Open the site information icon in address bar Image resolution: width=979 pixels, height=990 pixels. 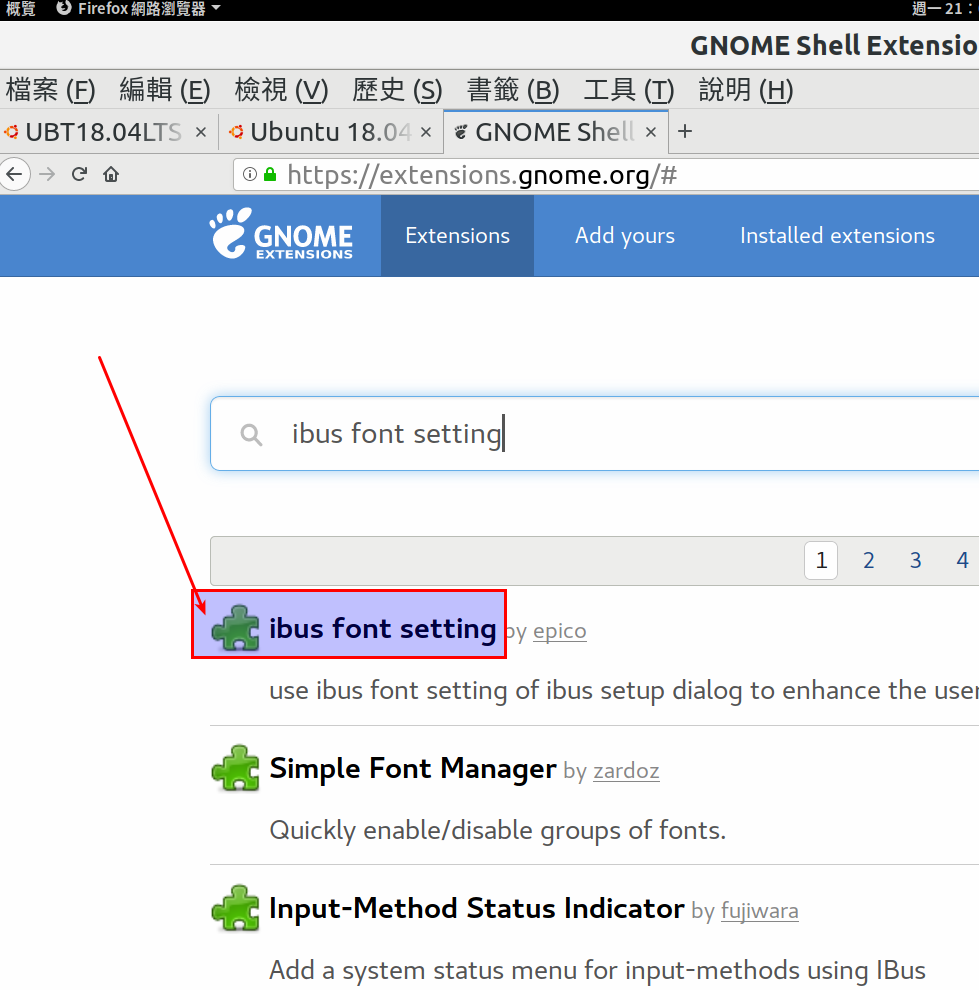tap(250, 174)
